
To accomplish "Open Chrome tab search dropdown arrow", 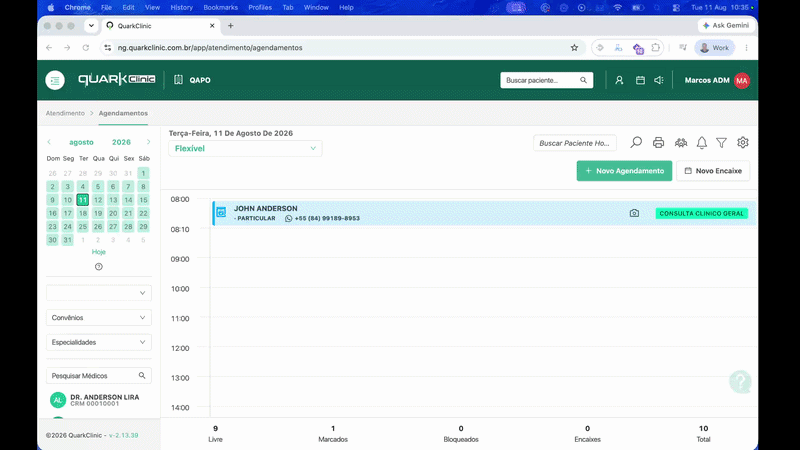I will pos(91,26).
